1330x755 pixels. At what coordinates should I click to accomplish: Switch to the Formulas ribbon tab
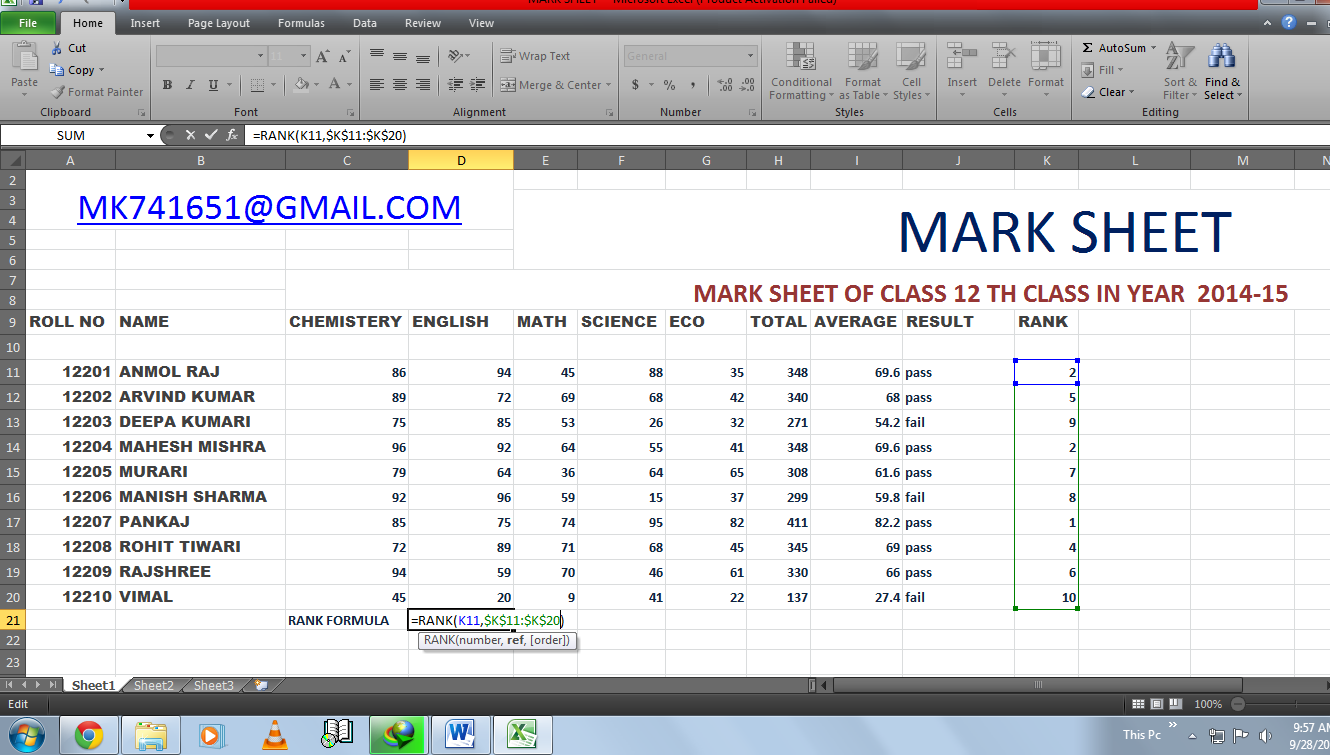[x=301, y=22]
